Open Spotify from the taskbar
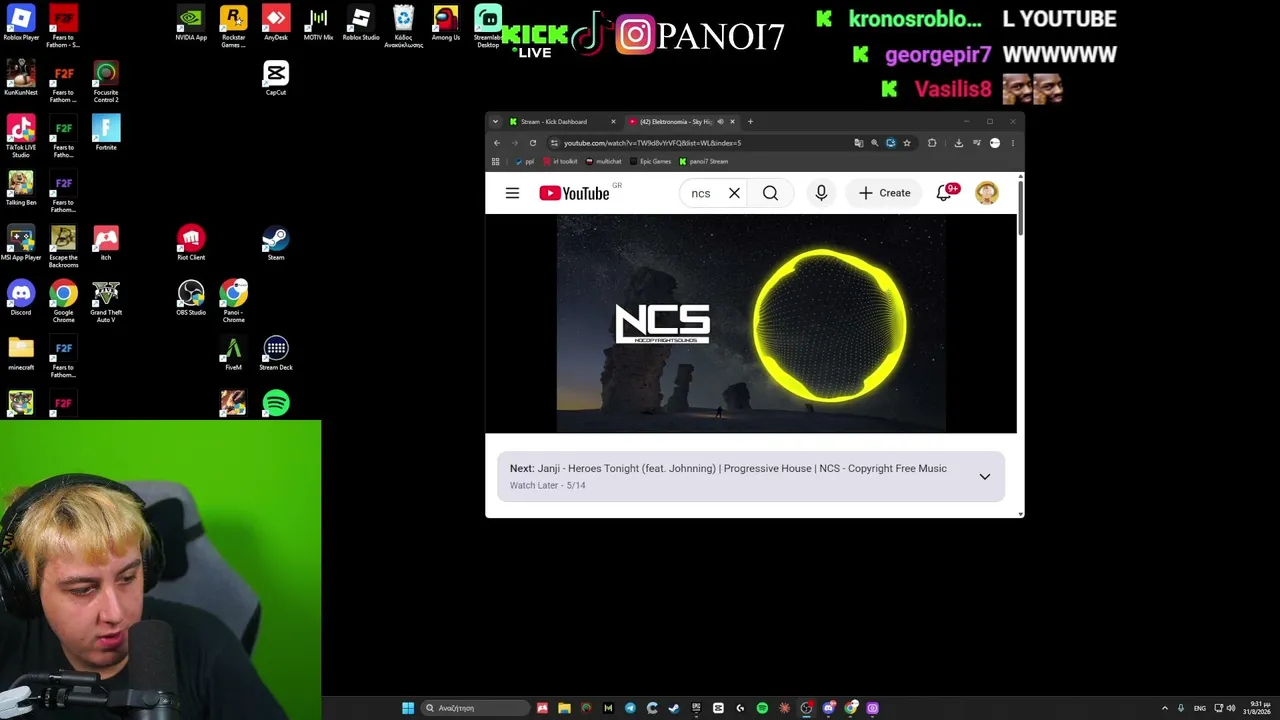Image resolution: width=1280 pixels, height=720 pixels. coord(762,708)
